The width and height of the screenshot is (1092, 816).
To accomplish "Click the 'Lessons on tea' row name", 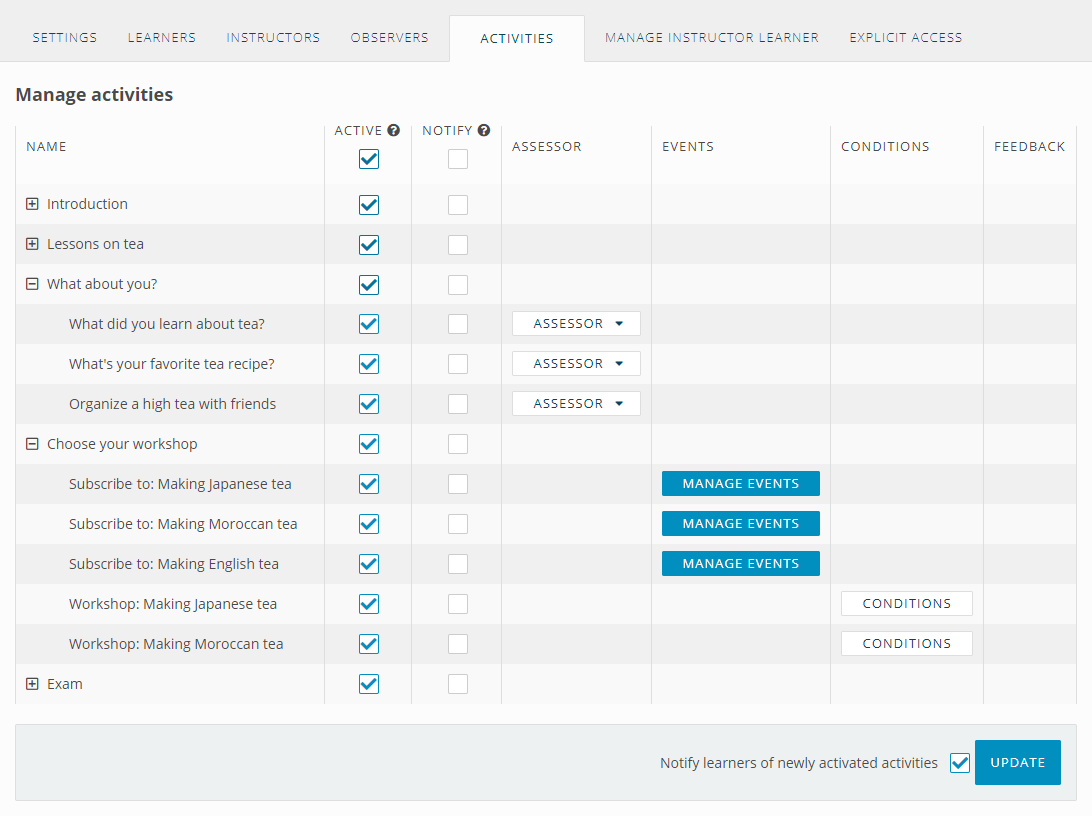I will point(95,244).
